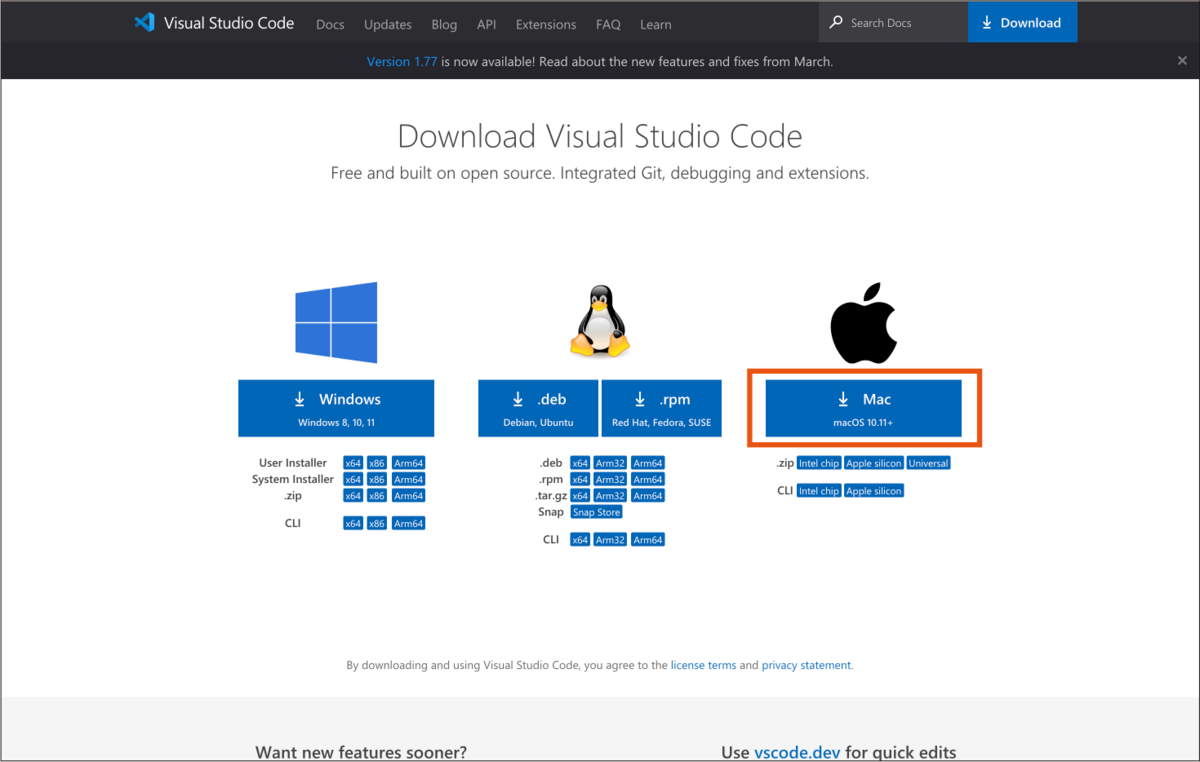This screenshot has width=1200, height=762.
Task: Download Windows System Installer x64
Action: point(353,480)
